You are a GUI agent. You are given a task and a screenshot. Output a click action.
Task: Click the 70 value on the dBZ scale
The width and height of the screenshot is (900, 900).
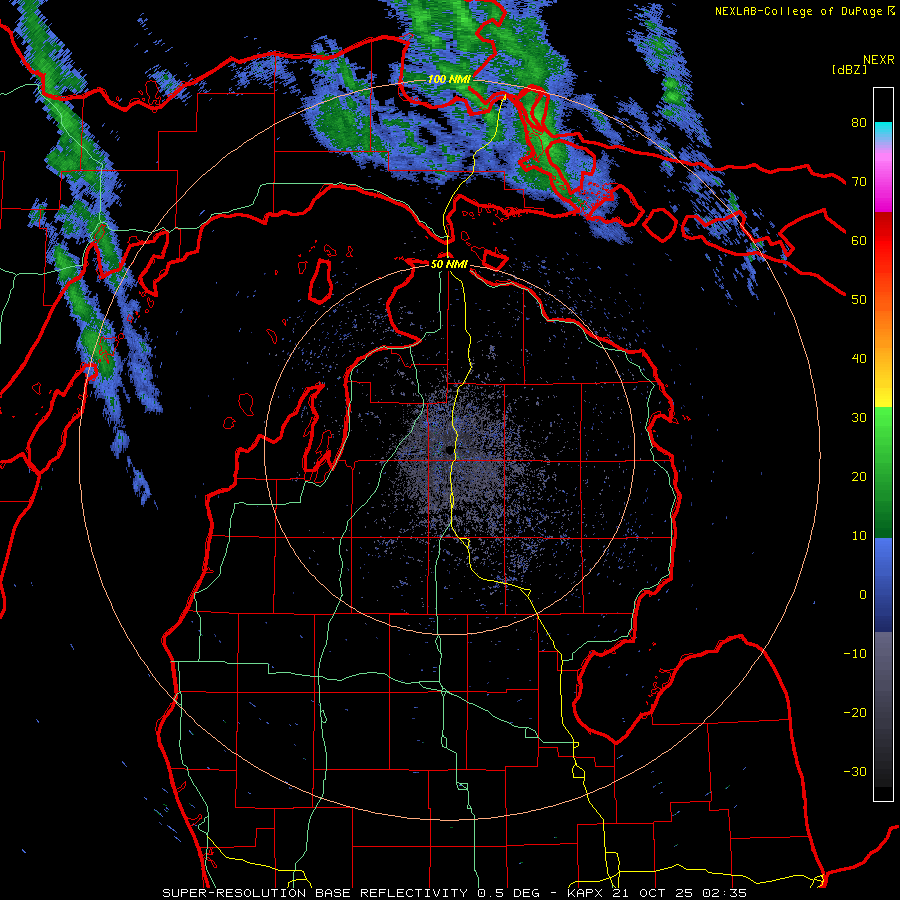pos(859,181)
